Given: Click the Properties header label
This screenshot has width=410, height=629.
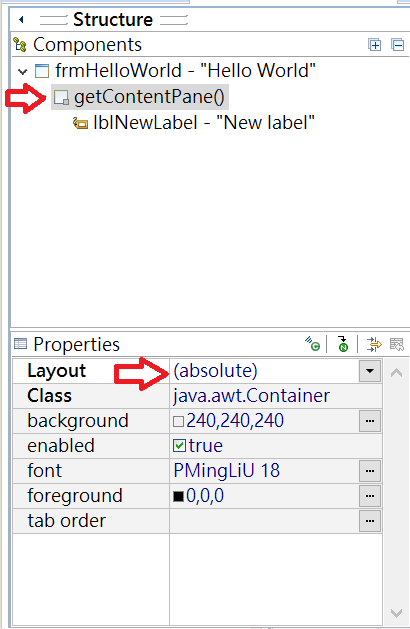Looking at the screenshot, I should (77, 344).
